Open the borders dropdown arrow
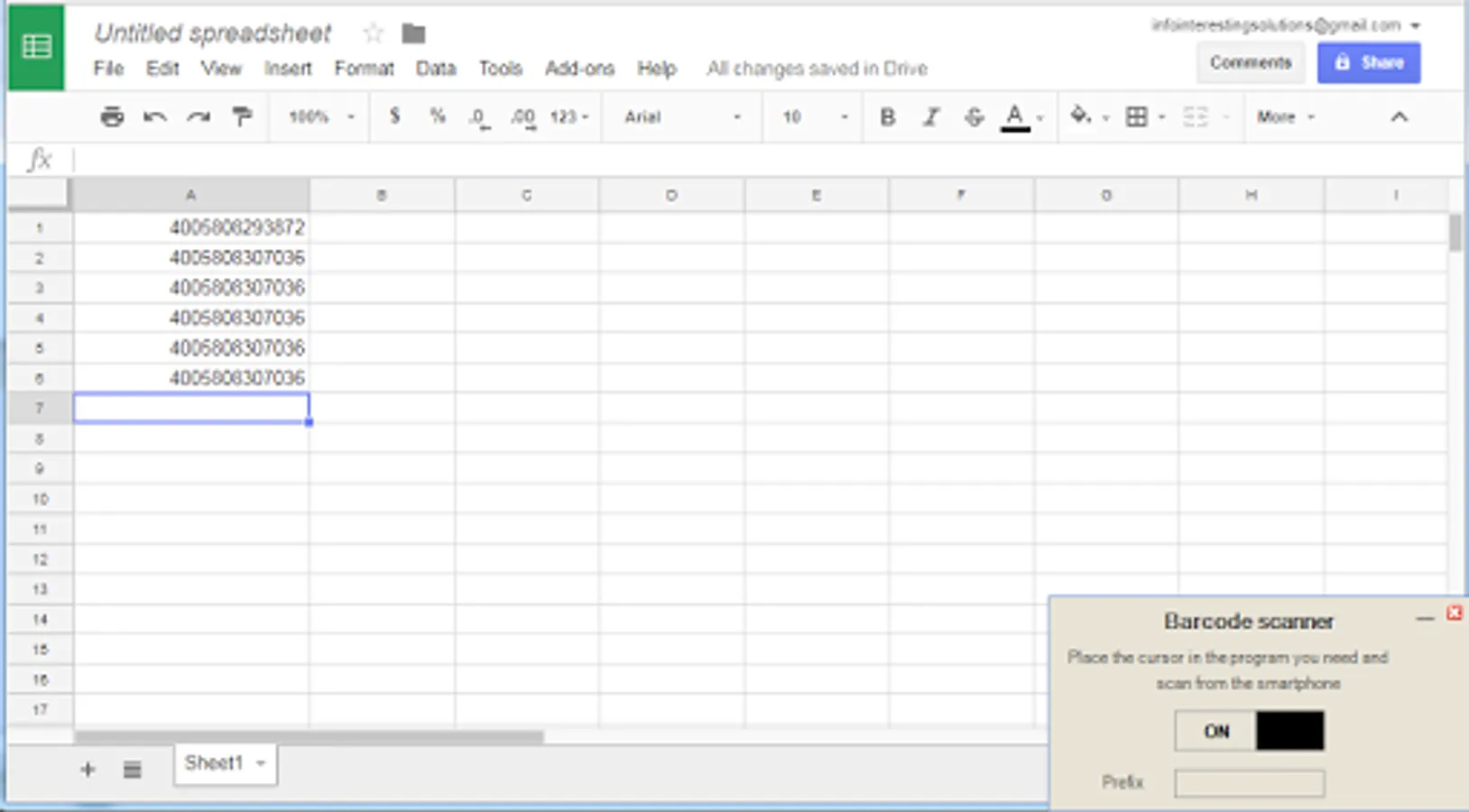 tap(1161, 117)
